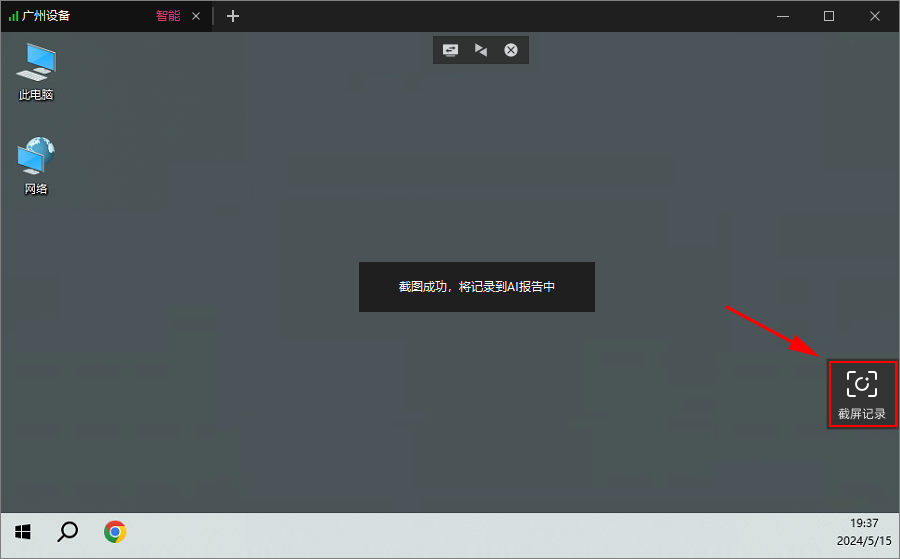Image resolution: width=900 pixels, height=559 pixels.
Task: Close the remote control window
Action: (x=875, y=16)
